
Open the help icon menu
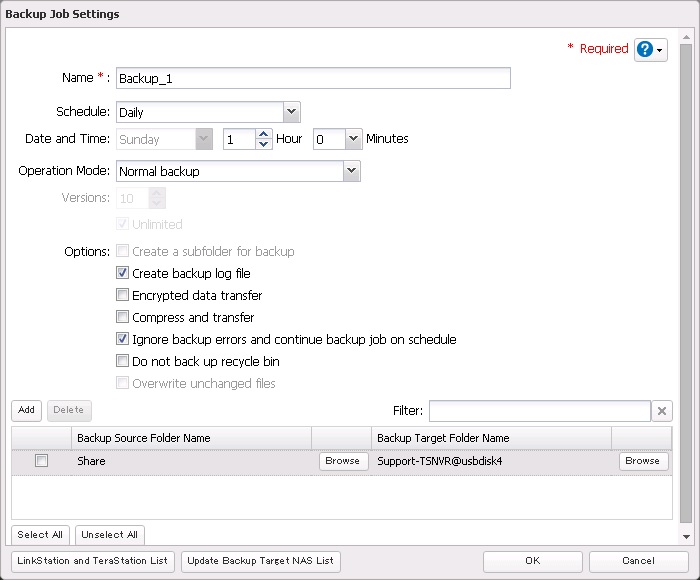tap(650, 50)
